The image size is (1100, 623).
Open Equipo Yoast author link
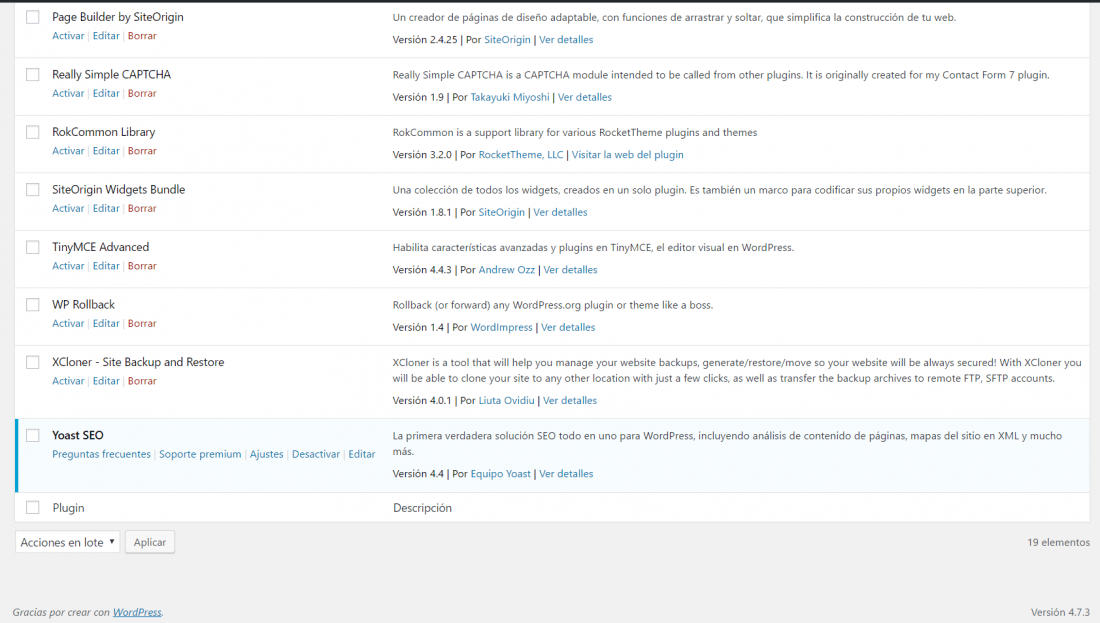click(x=501, y=474)
